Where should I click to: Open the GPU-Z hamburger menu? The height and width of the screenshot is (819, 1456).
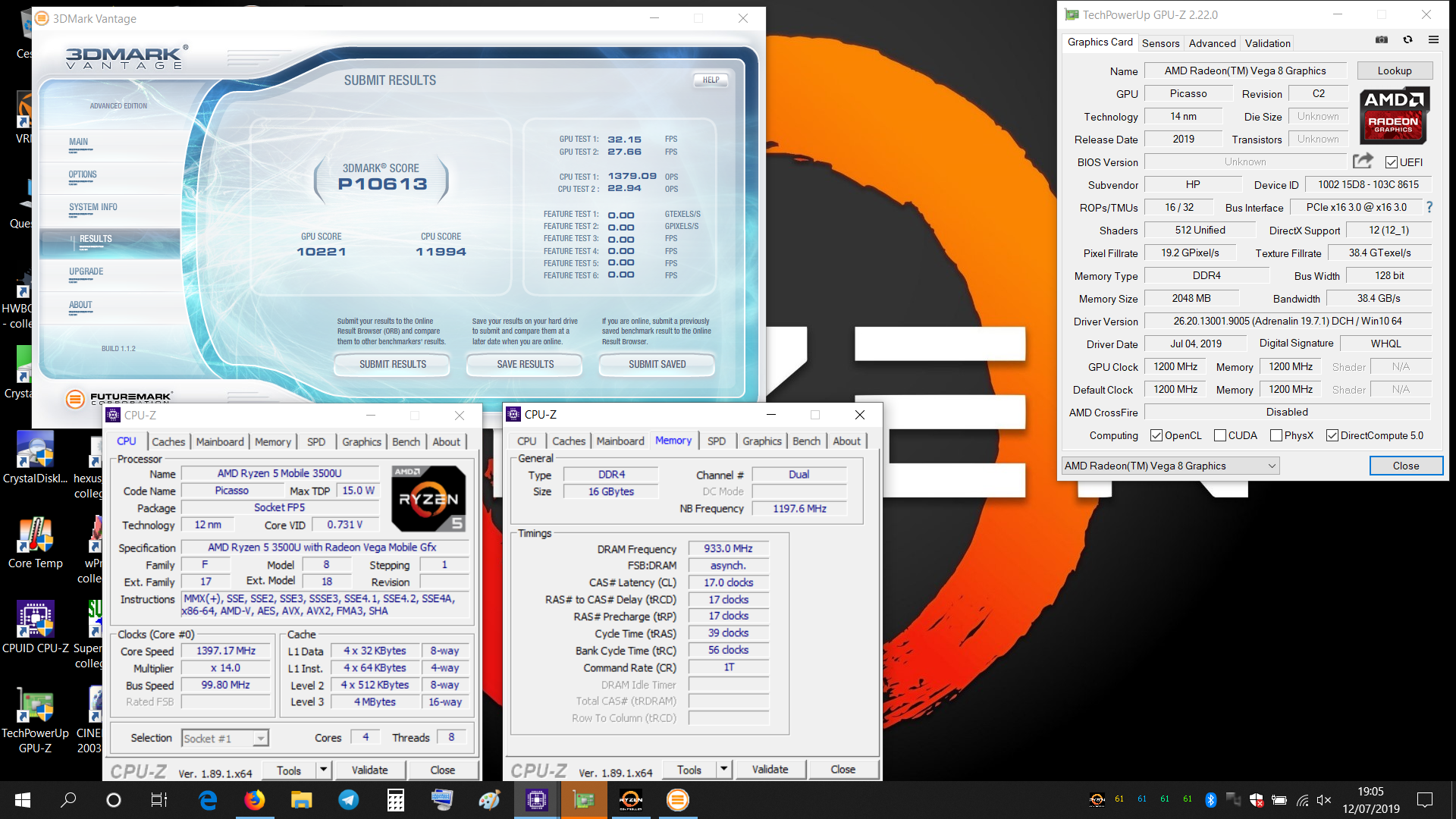[x=1433, y=40]
